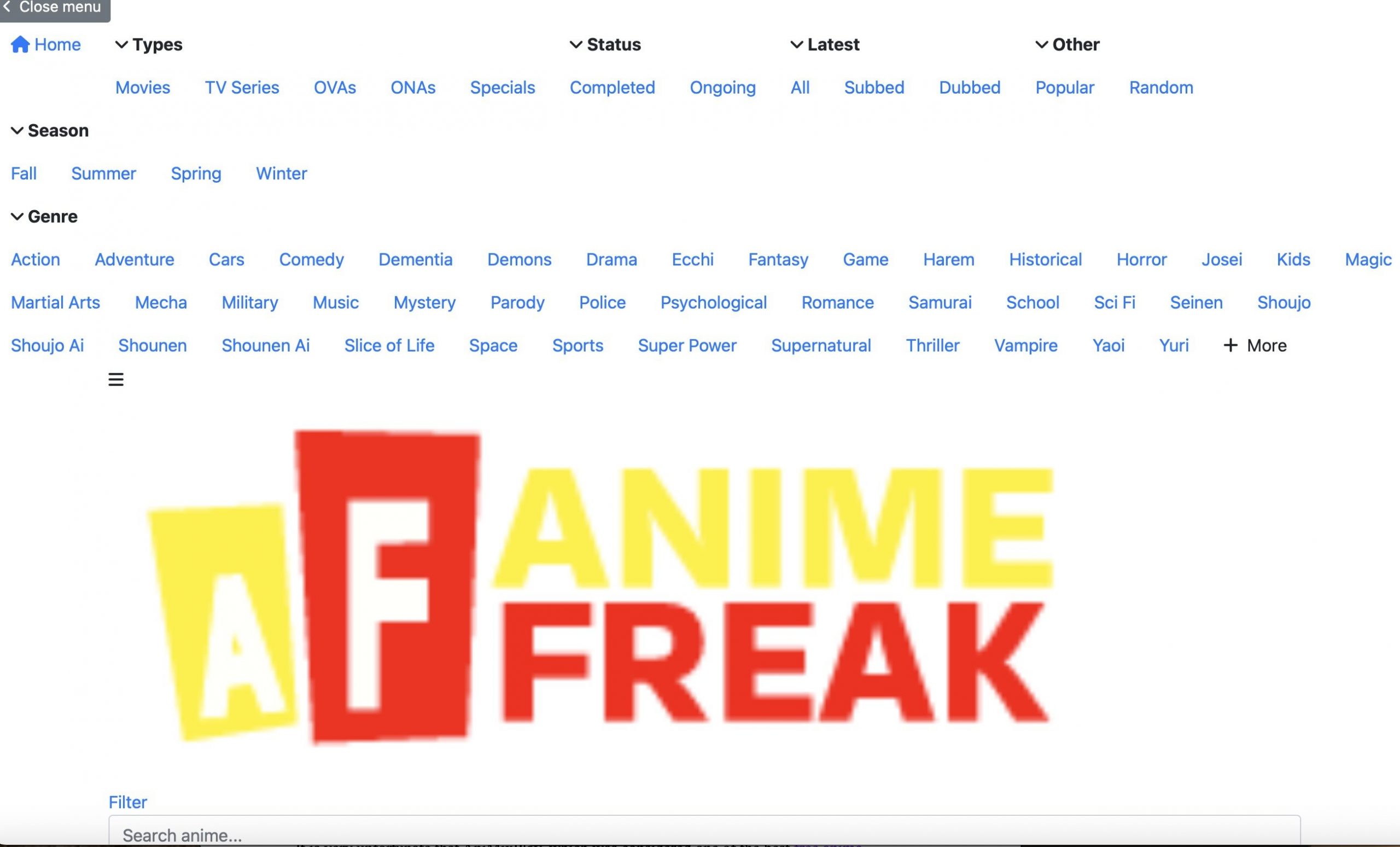Click the Status dropdown chevron

(574, 44)
